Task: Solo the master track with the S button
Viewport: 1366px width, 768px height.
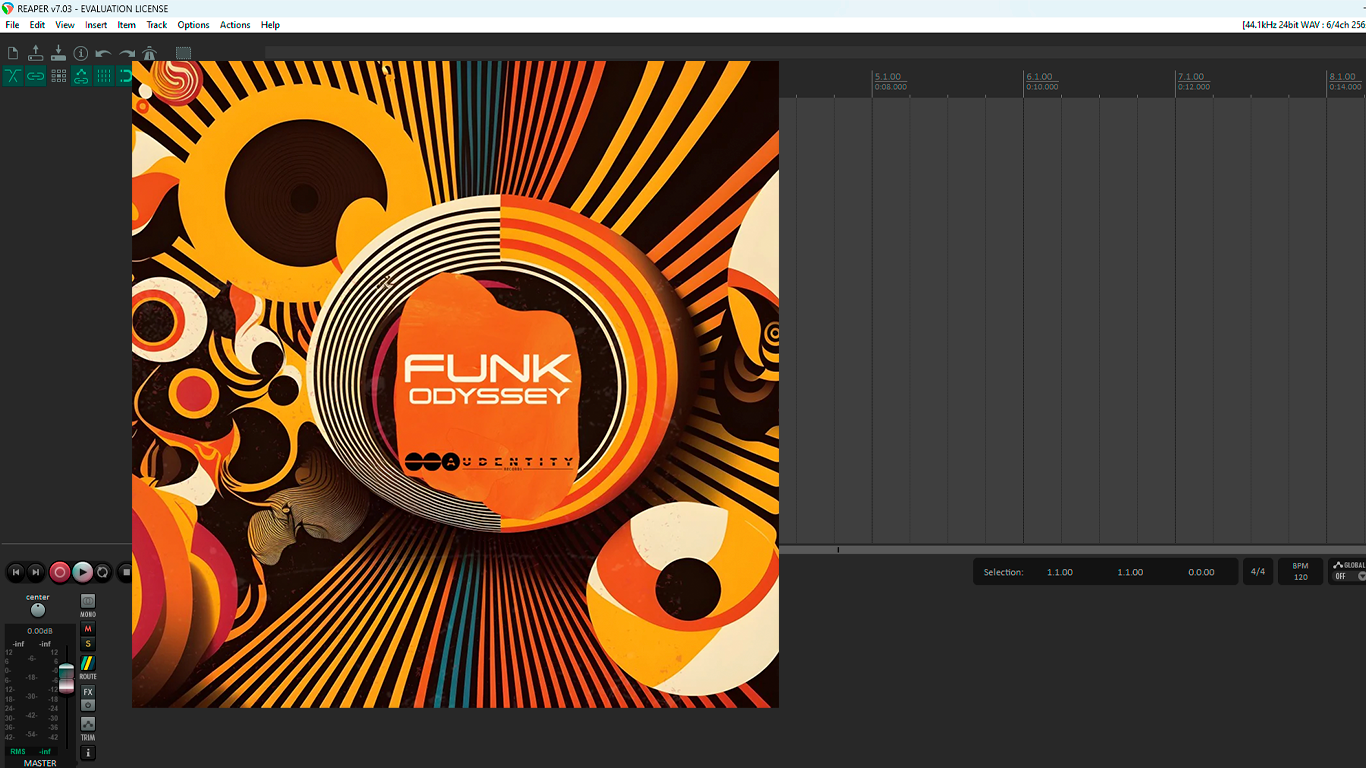Action: (88, 644)
